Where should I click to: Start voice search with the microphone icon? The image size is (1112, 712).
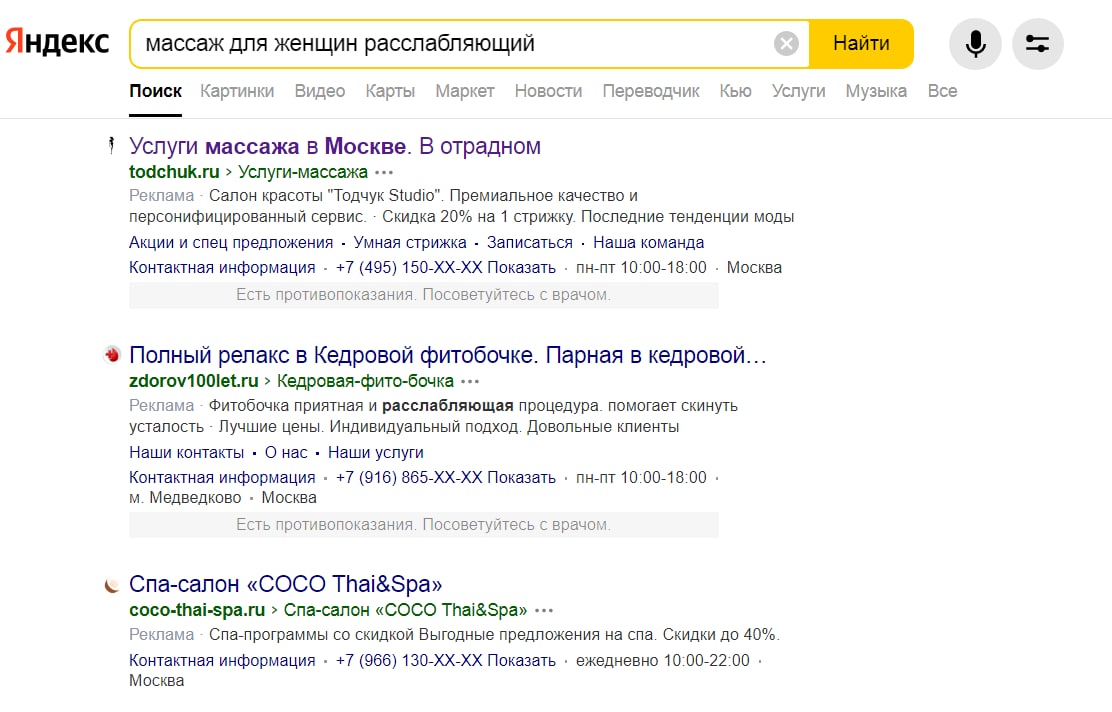975,44
